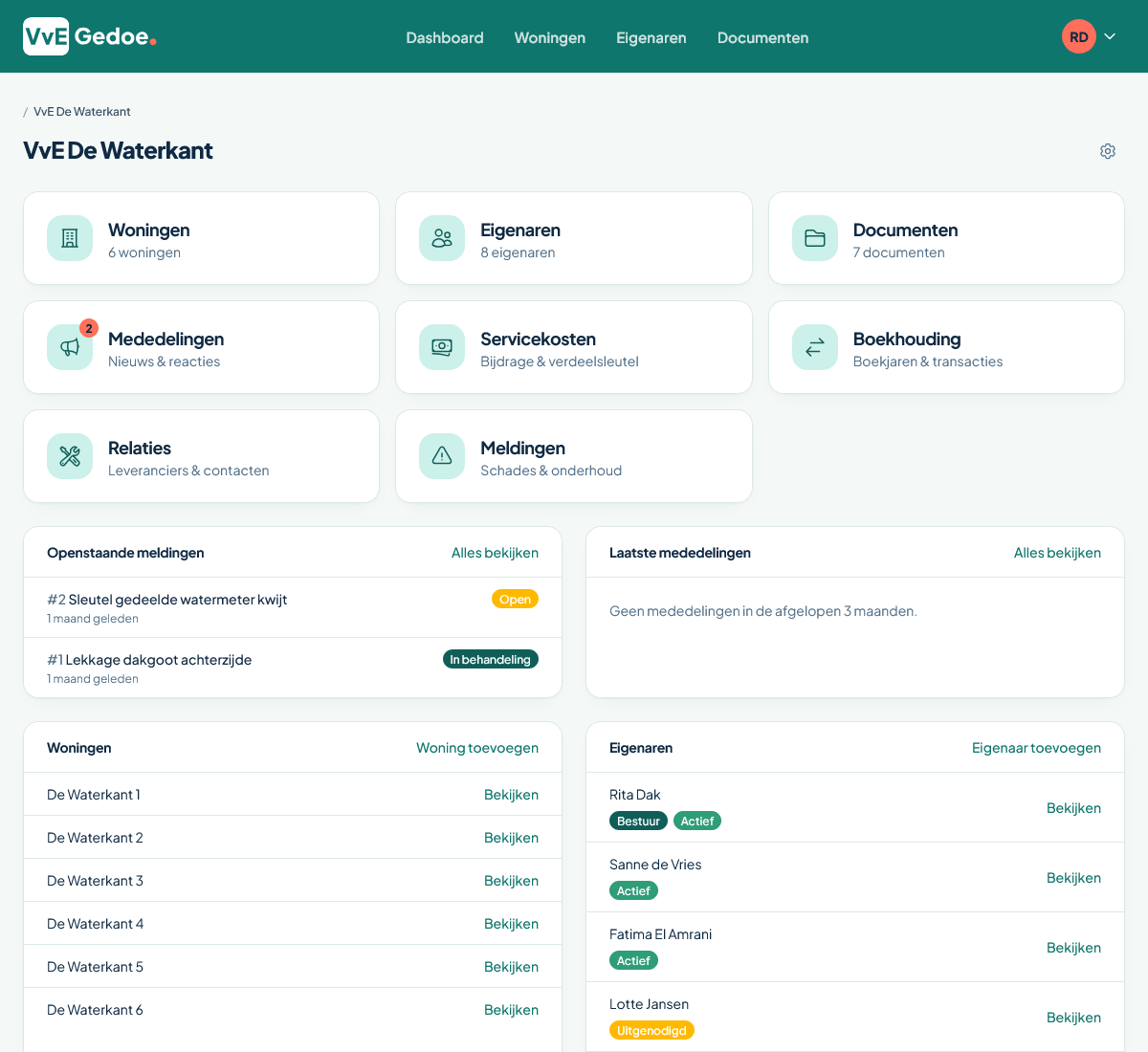Expand the user account menu chevron
The height and width of the screenshot is (1052, 1148).
[x=1110, y=36]
